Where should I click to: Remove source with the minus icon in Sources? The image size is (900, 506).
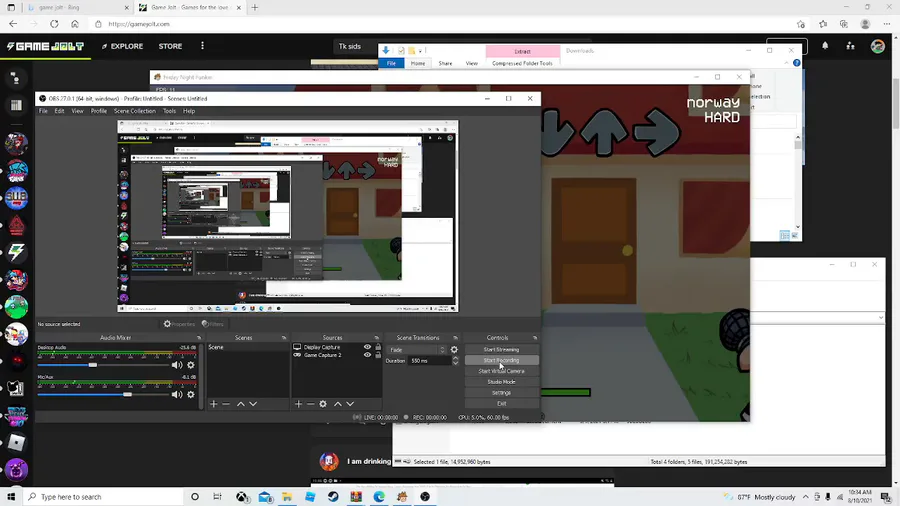[311, 404]
